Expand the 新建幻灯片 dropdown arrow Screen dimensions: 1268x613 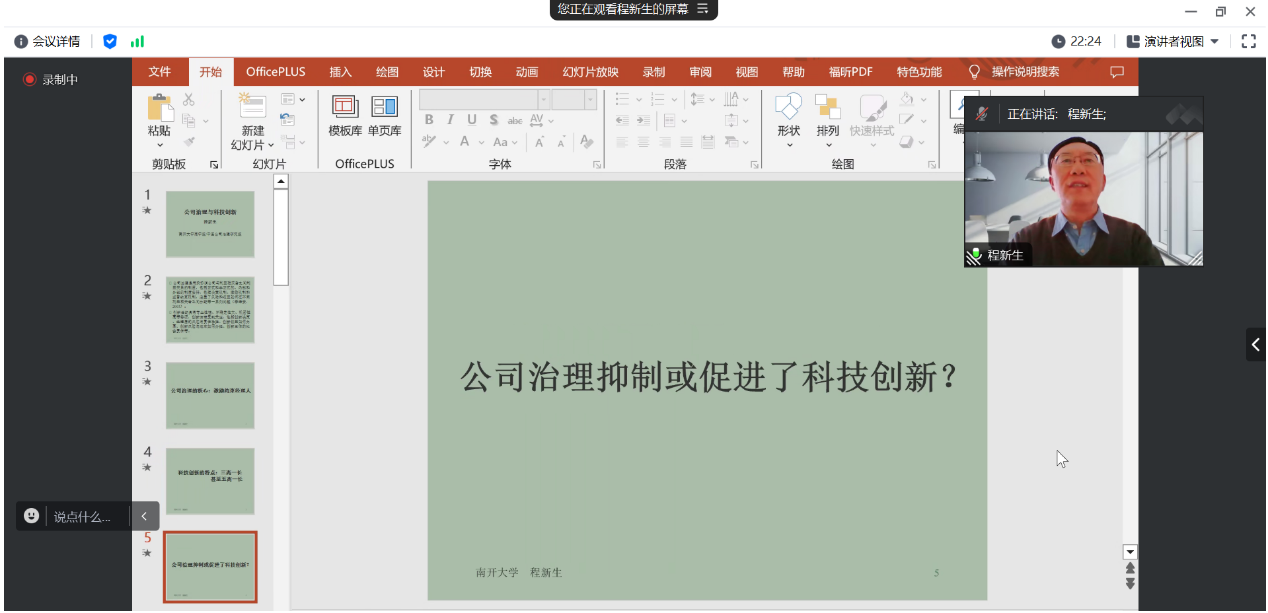pyautogui.click(x=270, y=146)
